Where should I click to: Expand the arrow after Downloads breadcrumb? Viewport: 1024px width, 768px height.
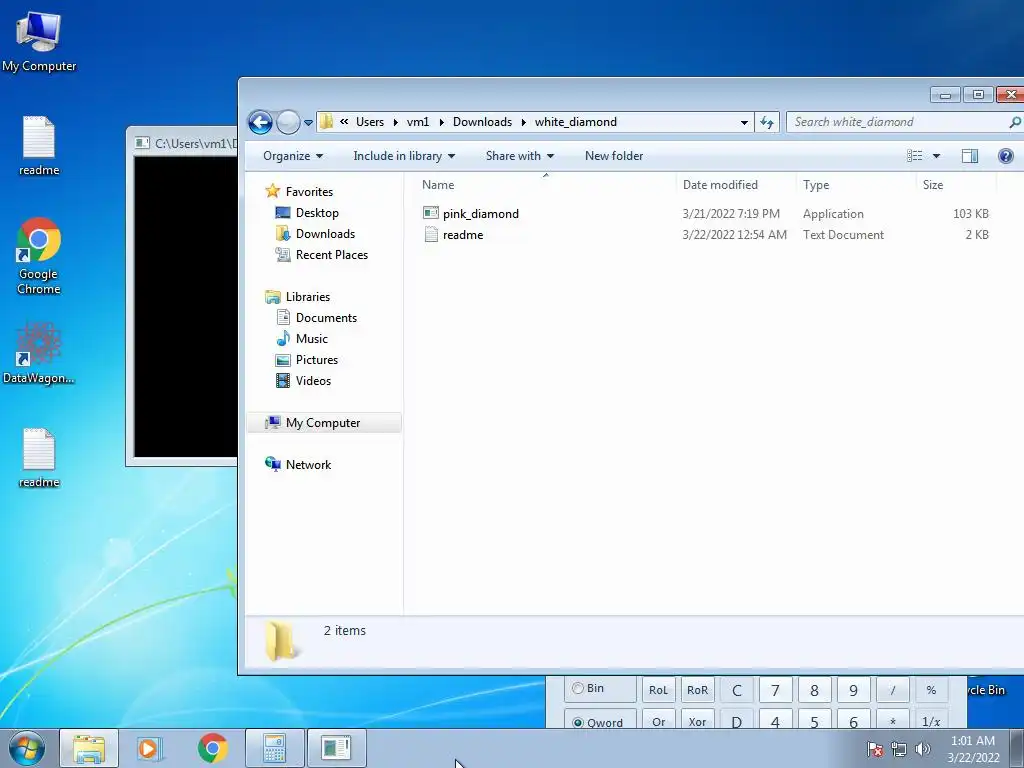click(x=524, y=123)
